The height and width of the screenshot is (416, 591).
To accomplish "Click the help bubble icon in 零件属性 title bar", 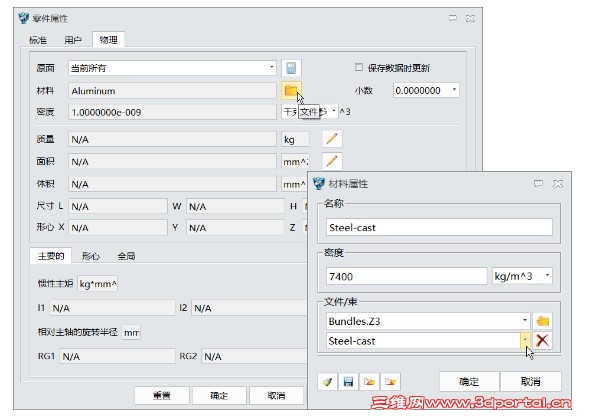I will pyautogui.click(x=453, y=18).
